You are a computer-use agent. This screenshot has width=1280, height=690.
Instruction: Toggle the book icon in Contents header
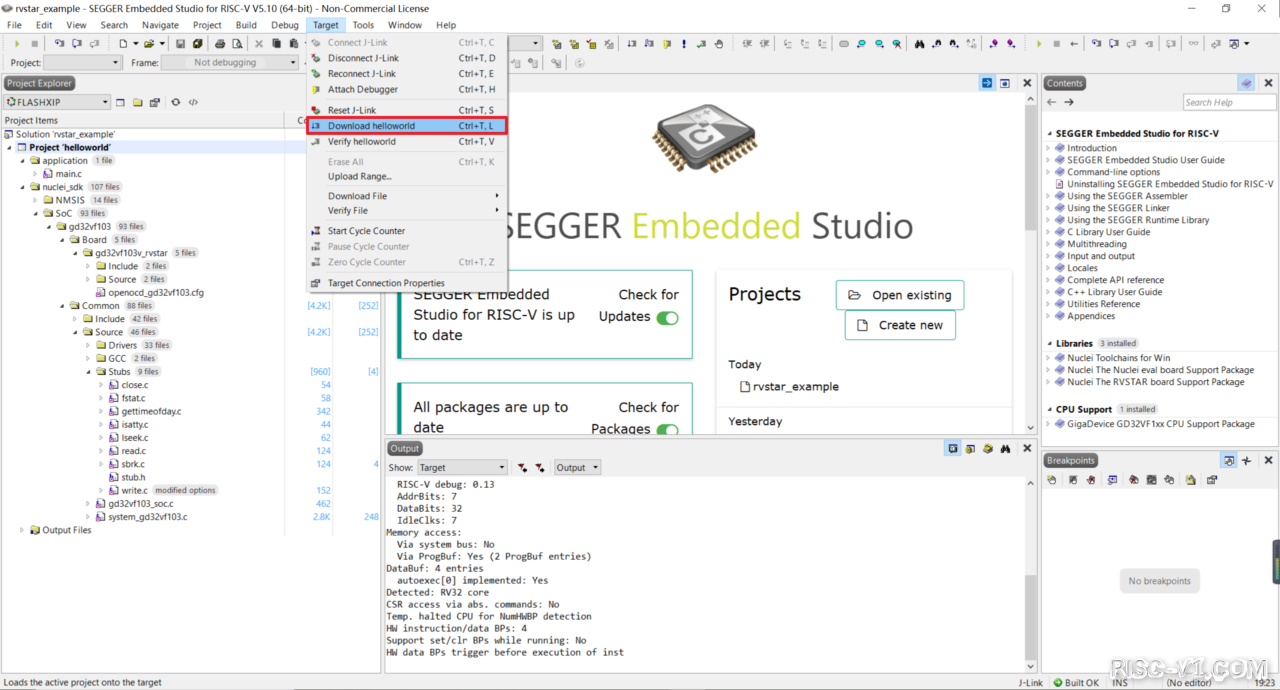coord(1246,84)
